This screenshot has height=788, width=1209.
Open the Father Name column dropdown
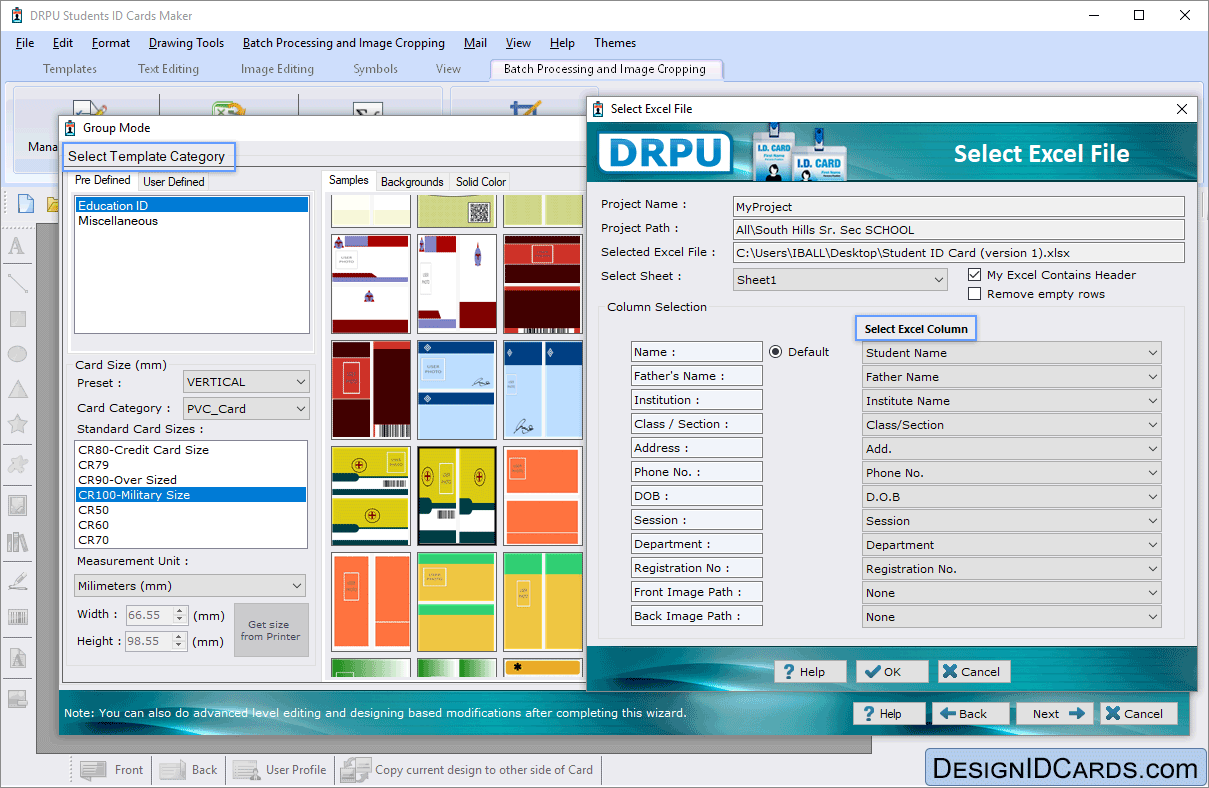1011,377
